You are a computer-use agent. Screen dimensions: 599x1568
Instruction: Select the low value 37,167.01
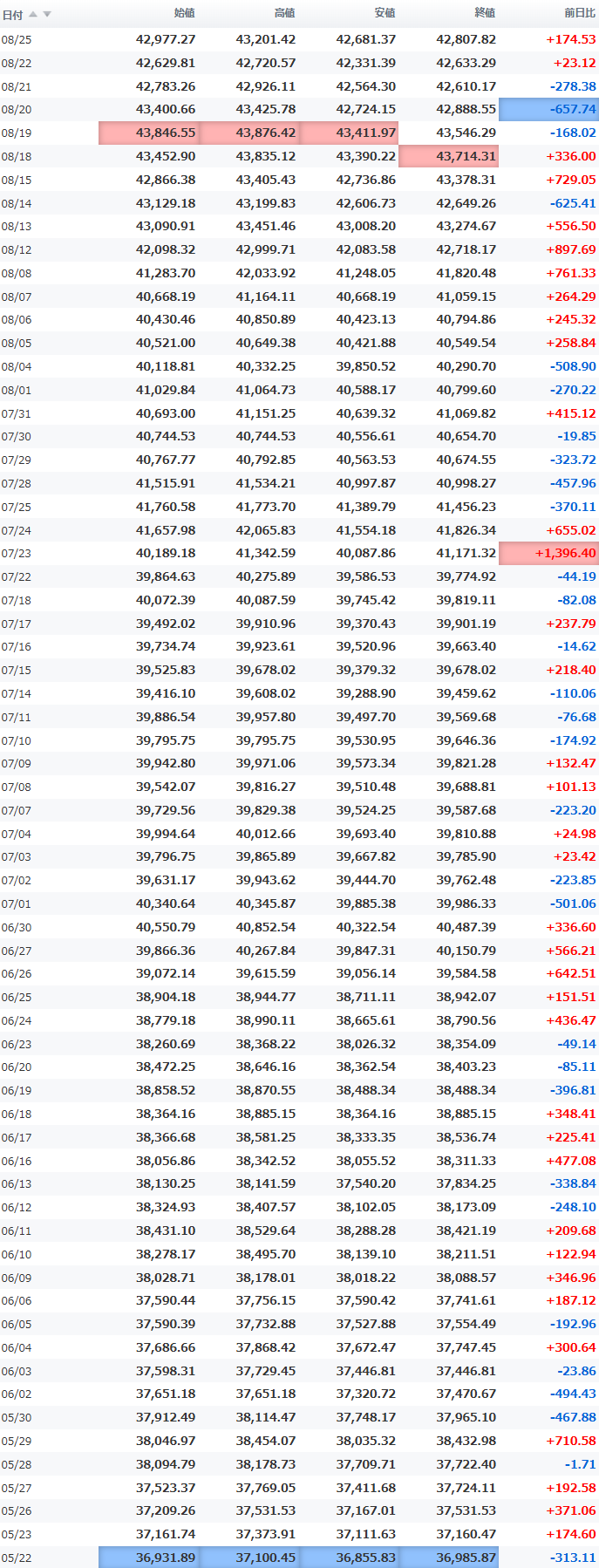coord(366,1510)
